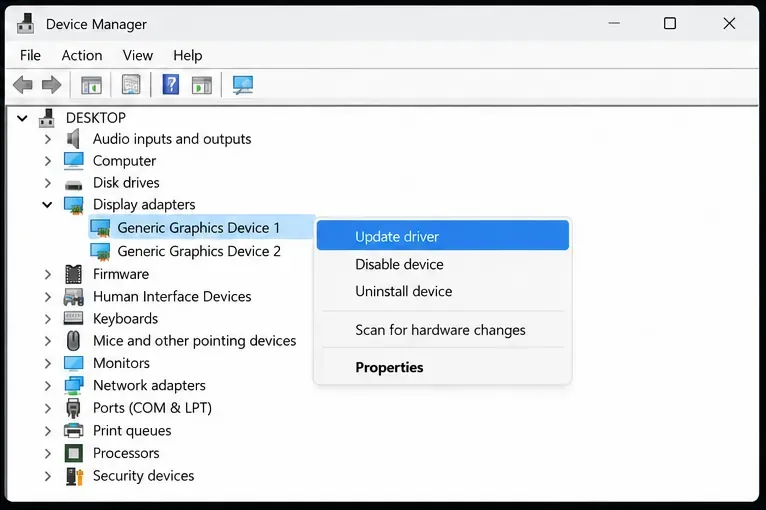Click the Generic Graphics Device 2 icon
This screenshot has height=510, width=766.
coord(101,252)
